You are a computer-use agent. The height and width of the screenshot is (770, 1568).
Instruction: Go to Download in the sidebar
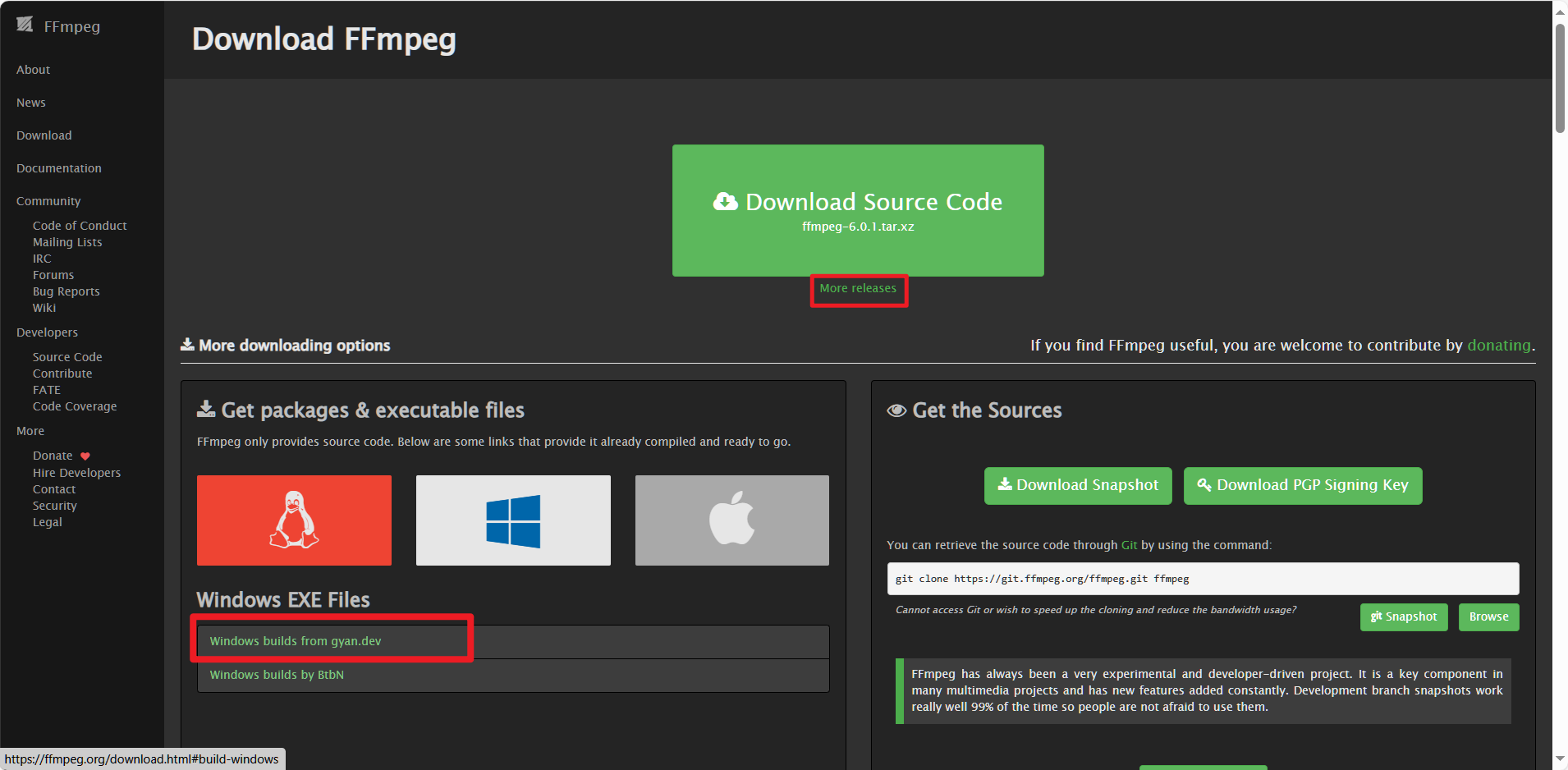pos(44,135)
